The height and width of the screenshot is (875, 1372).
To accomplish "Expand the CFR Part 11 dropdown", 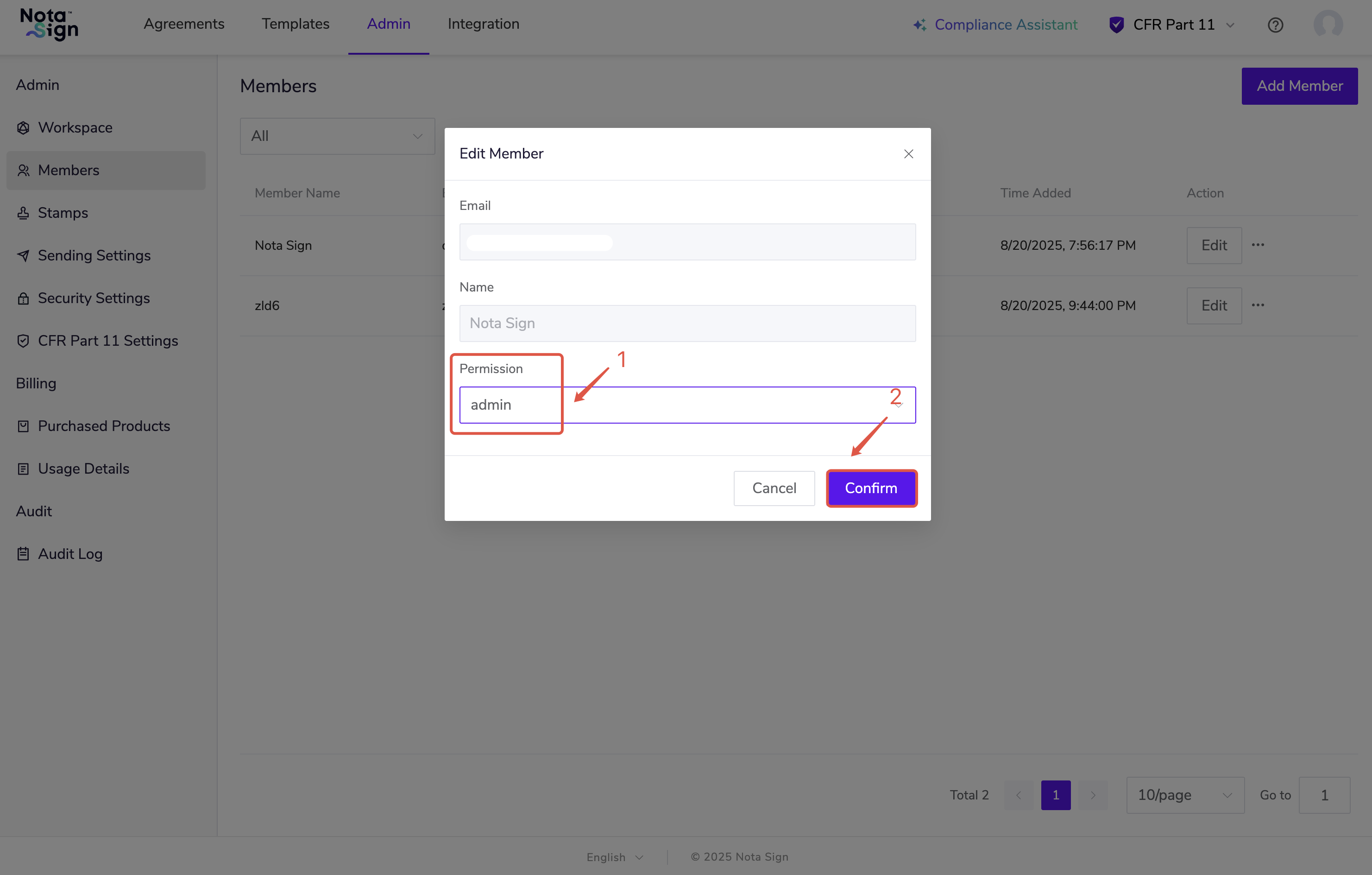I will [1172, 25].
